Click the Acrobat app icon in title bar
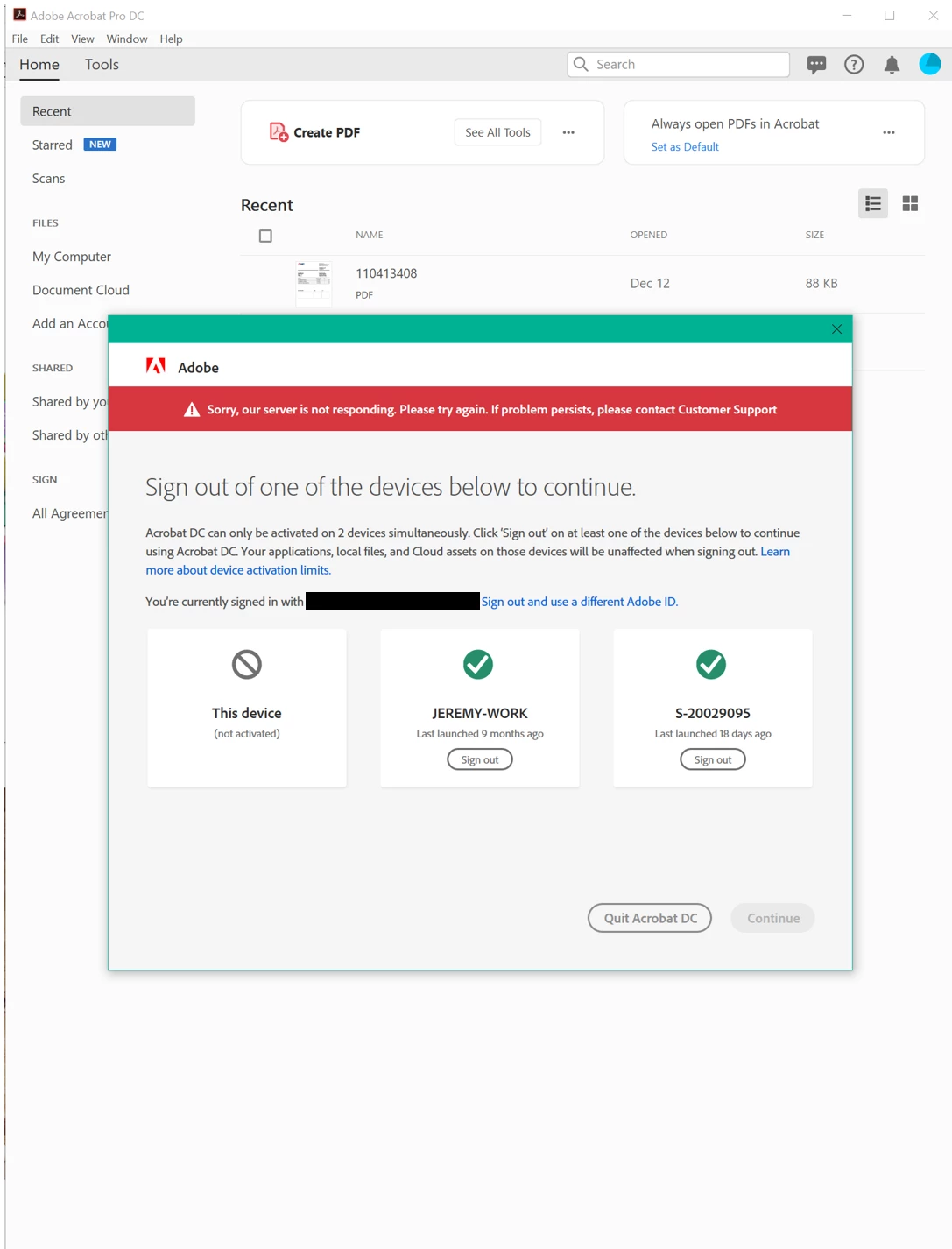This screenshot has width=952, height=1249. coord(19,15)
